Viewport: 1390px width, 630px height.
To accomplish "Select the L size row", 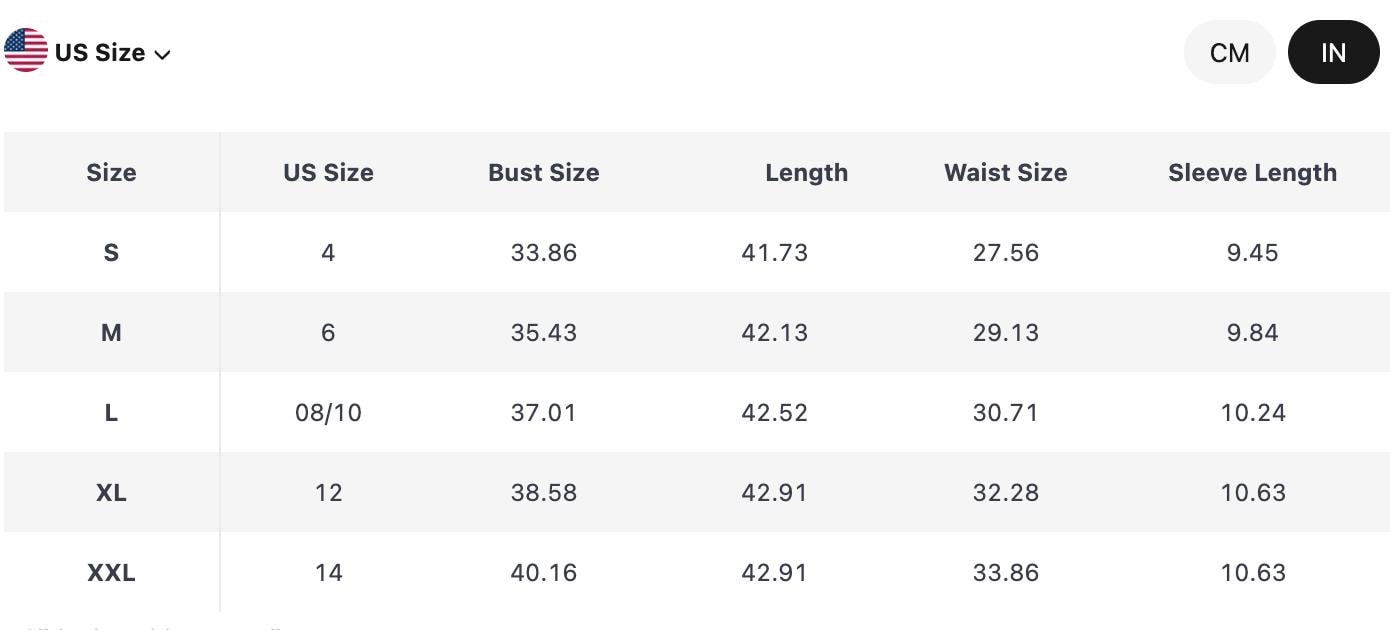I will (697, 412).
